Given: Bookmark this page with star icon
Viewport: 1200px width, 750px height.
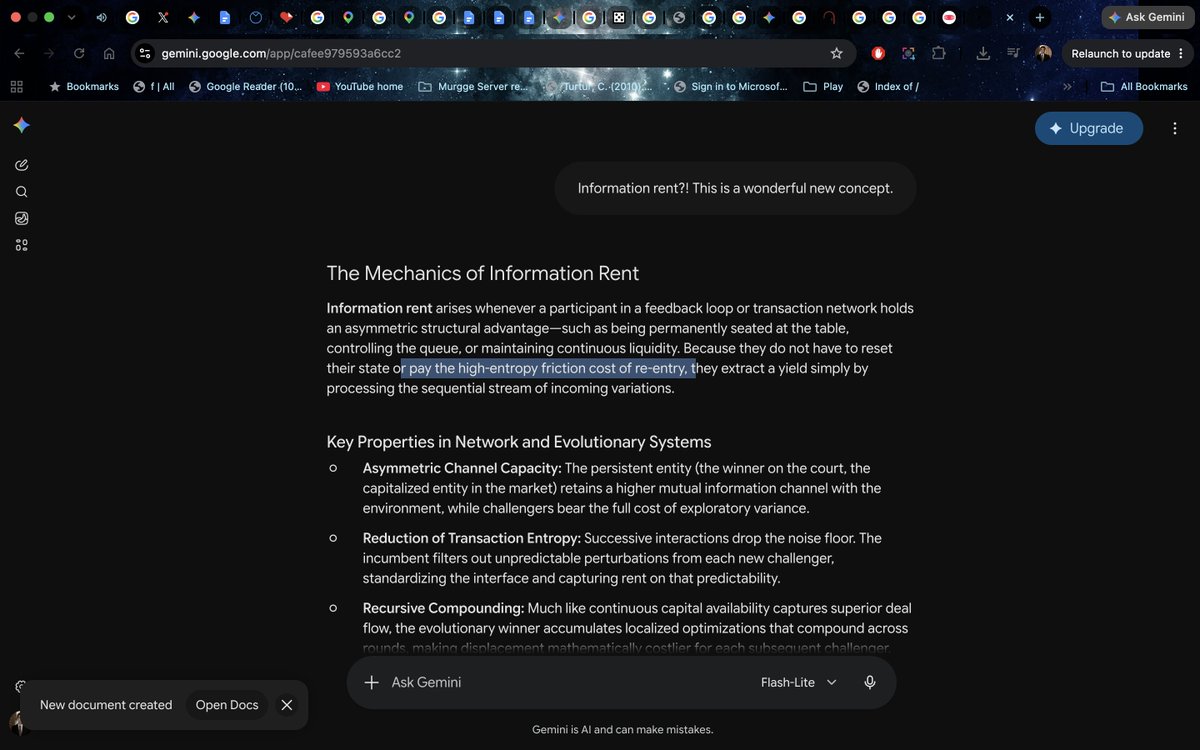Looking at the screenshot, I should [837, 53].
